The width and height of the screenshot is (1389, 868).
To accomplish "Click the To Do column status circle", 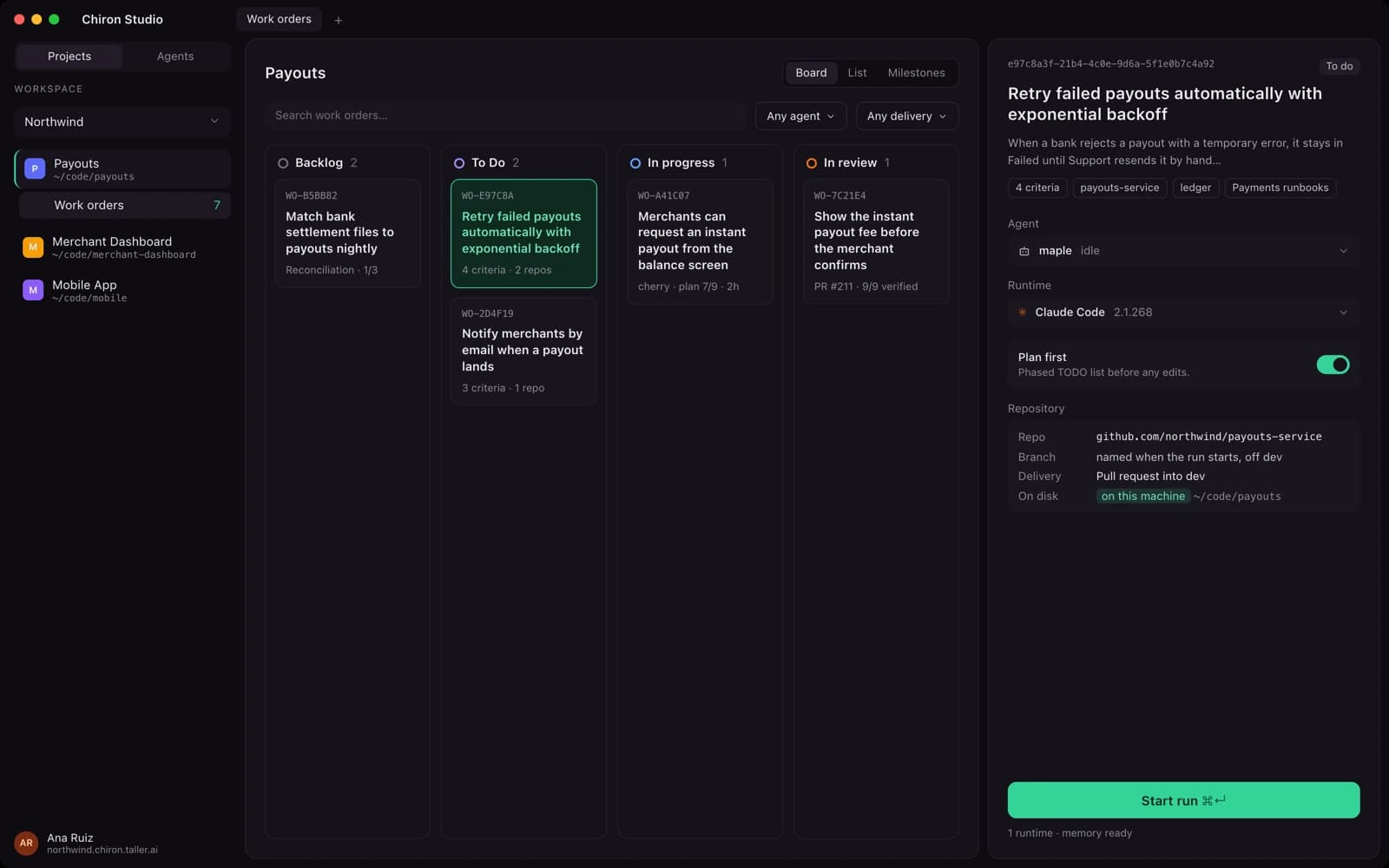I will (x=459, y=163).
